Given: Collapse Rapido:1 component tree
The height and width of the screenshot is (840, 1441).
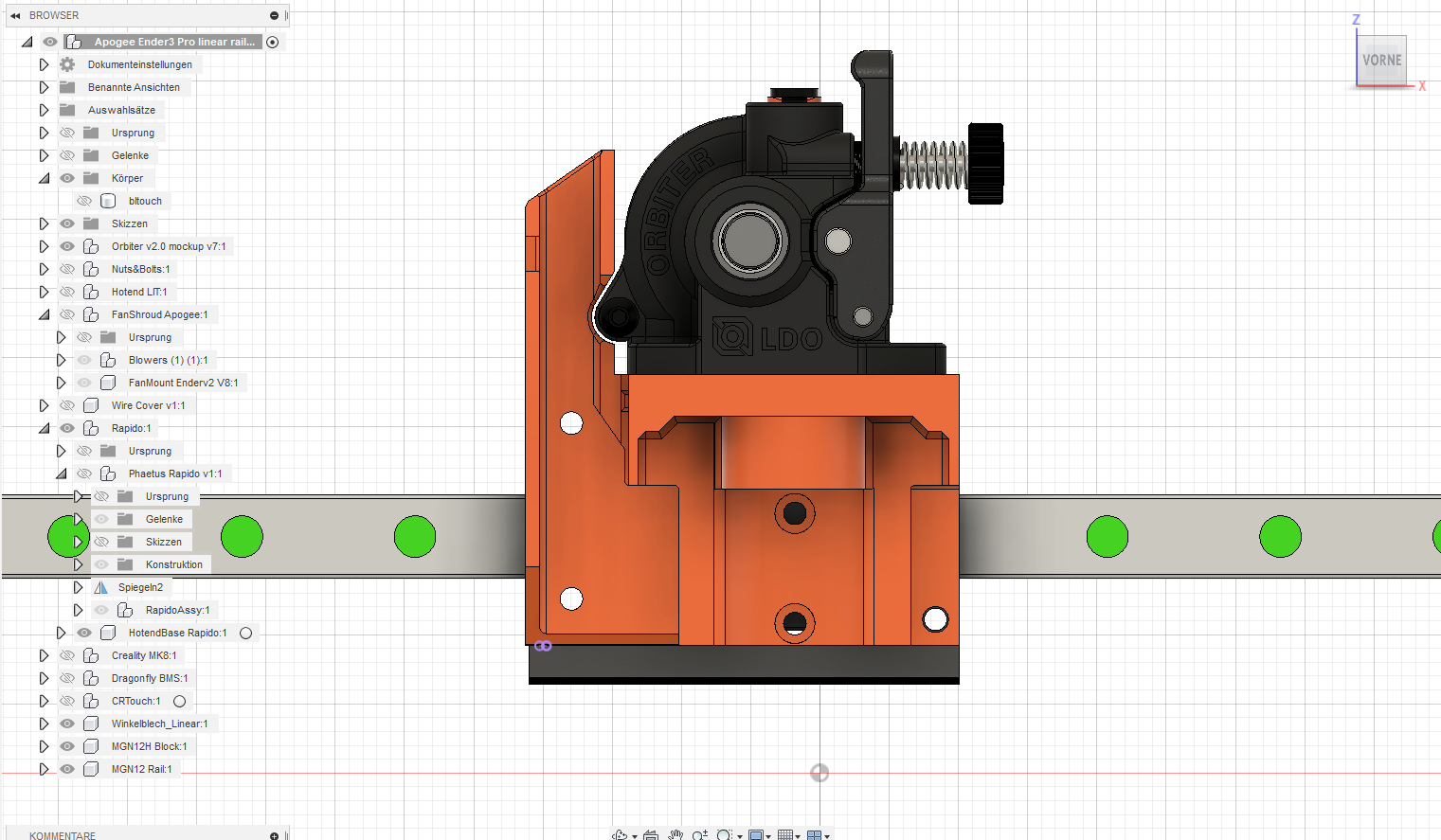Looking at the screenshot, I should 44,428.
